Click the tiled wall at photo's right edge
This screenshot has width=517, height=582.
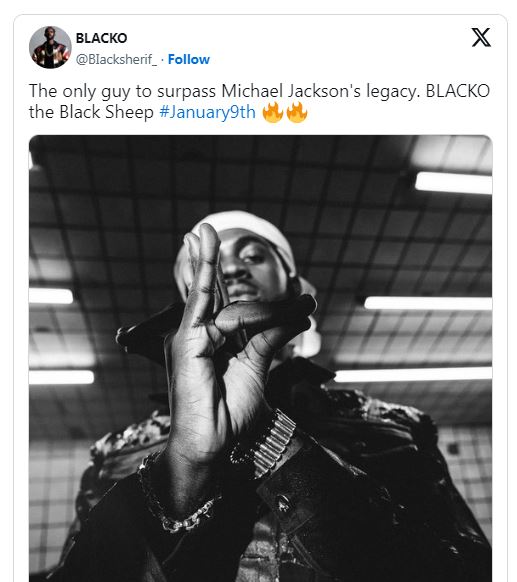tap(466, 483)
